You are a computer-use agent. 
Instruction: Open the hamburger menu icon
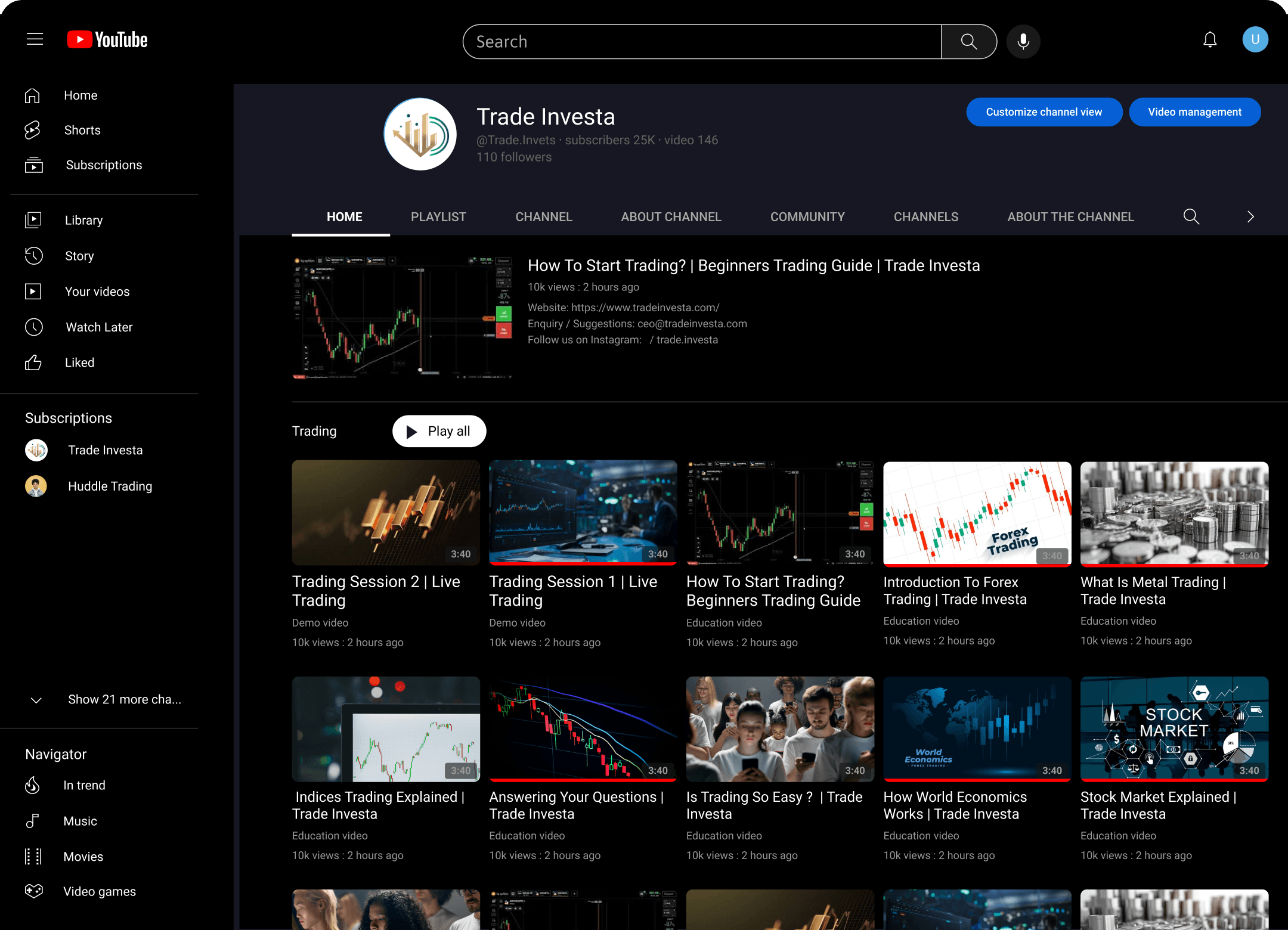coord(35,39)
